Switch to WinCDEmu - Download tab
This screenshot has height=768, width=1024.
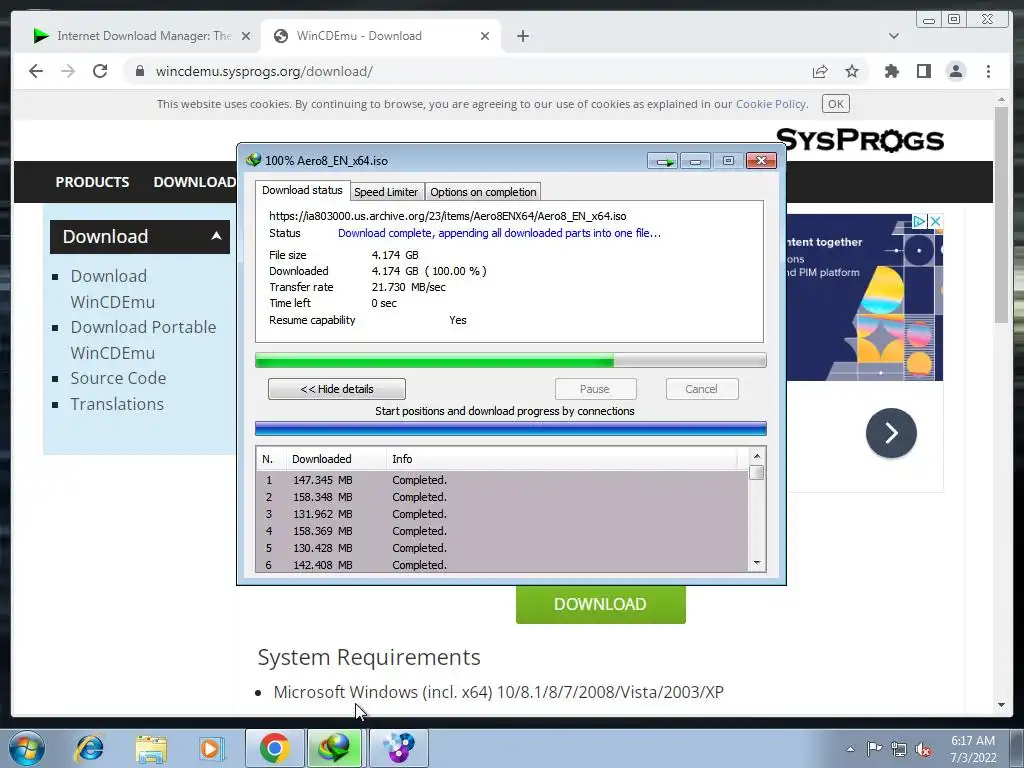point(381,36)
